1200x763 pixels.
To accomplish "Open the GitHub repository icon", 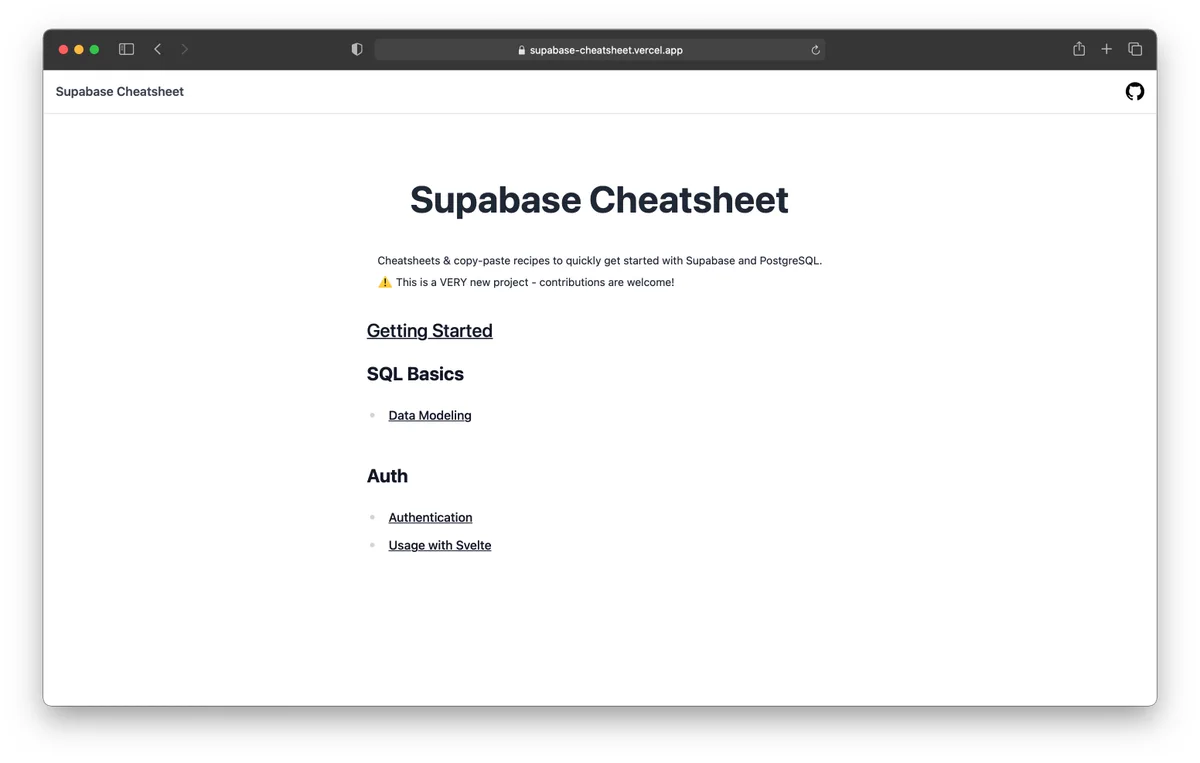I will [x=1134, y=92].
